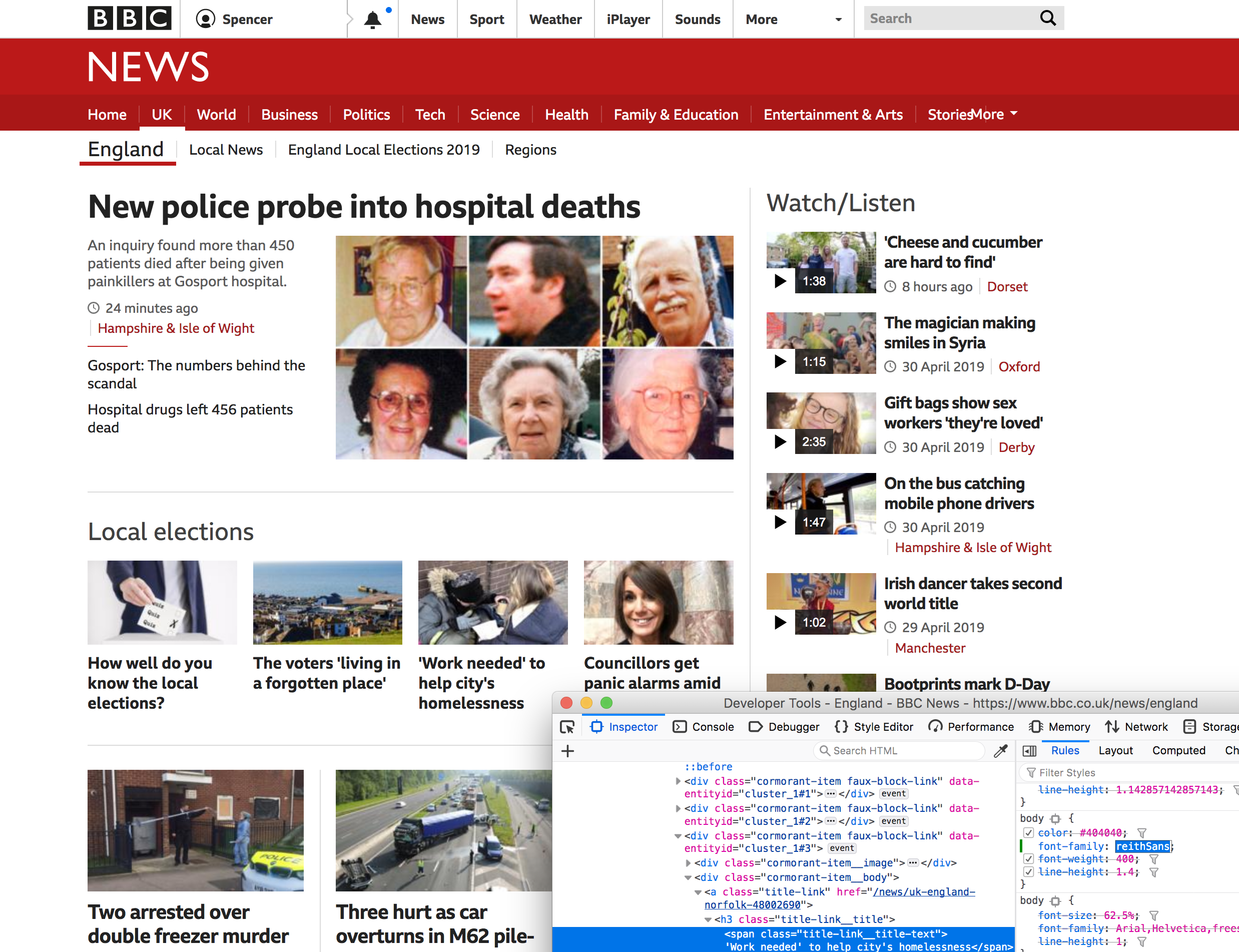Screen dimensions: 1239x952
Task: Switch to the Layout sidebar tab
Action: tap(1115, 751)
